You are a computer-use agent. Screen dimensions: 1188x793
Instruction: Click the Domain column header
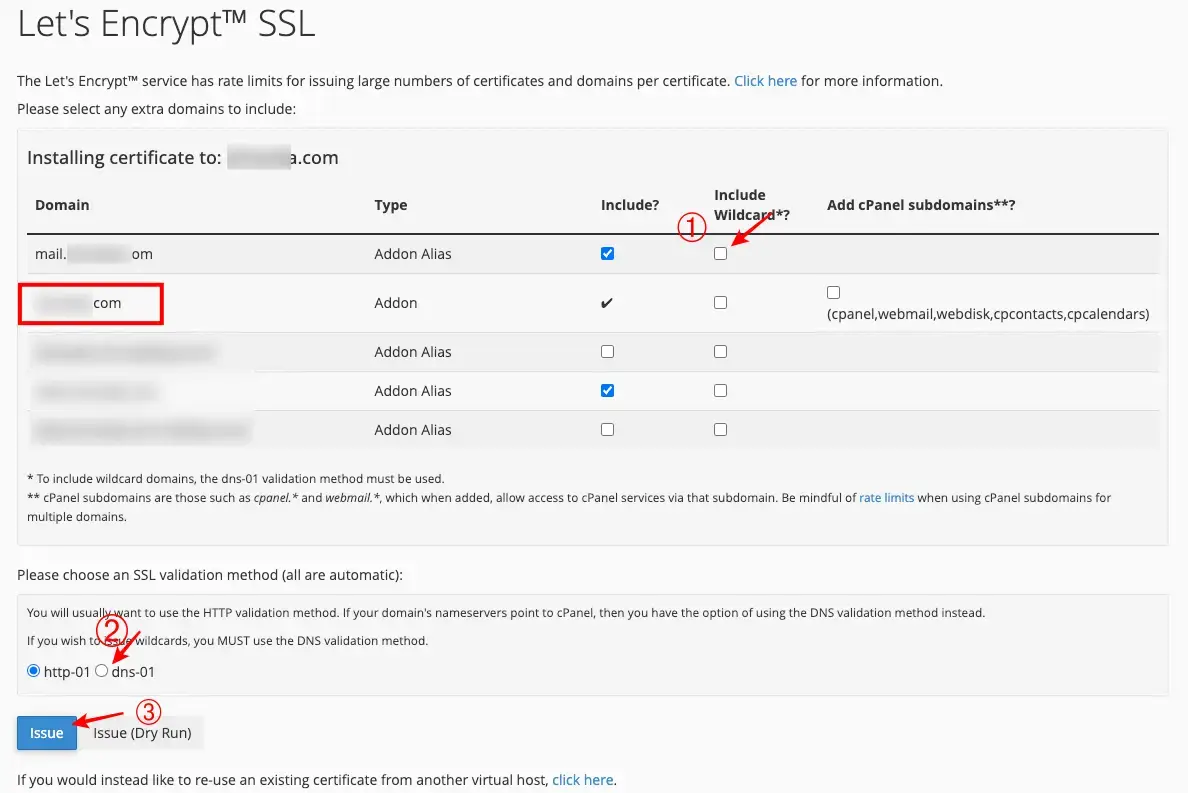pyautogui.click(x=62, y=205)
